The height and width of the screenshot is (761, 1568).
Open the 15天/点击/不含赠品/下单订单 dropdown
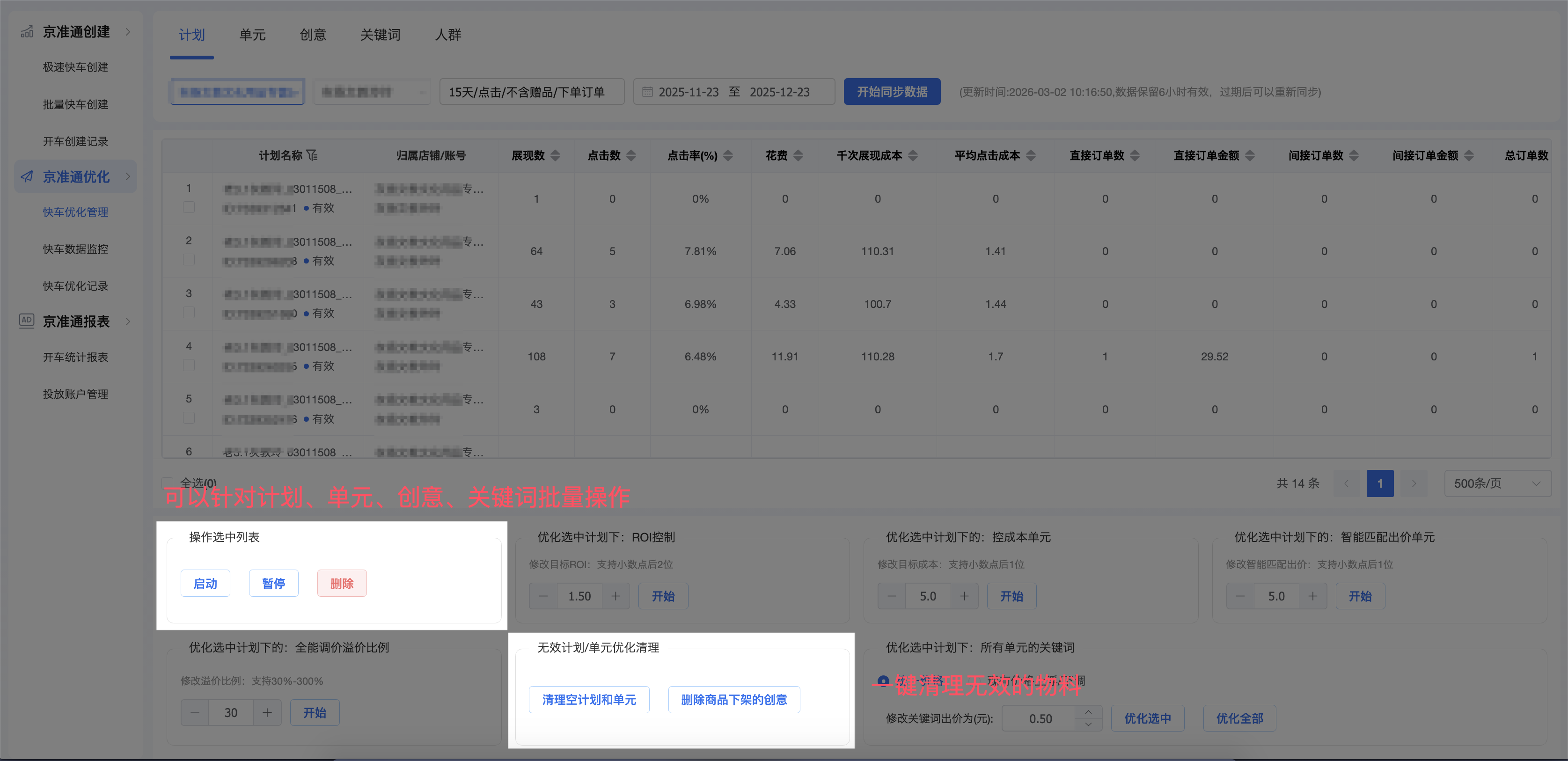[x=531, y=92]
